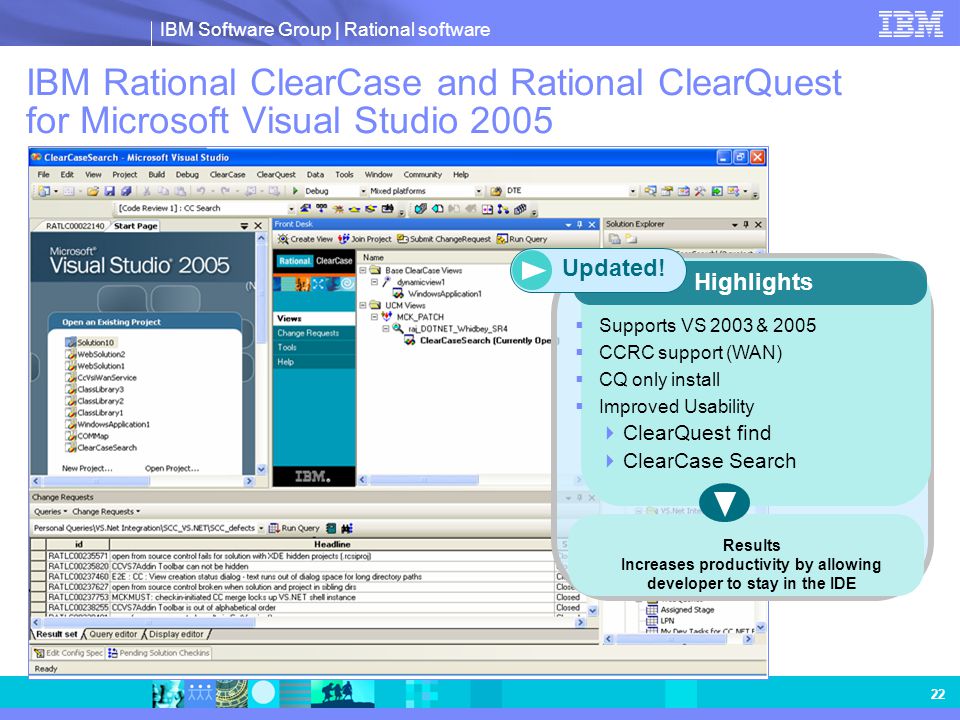Toggle auto-hide pin on Solution Explorer panel

click(x=746, y=225)
